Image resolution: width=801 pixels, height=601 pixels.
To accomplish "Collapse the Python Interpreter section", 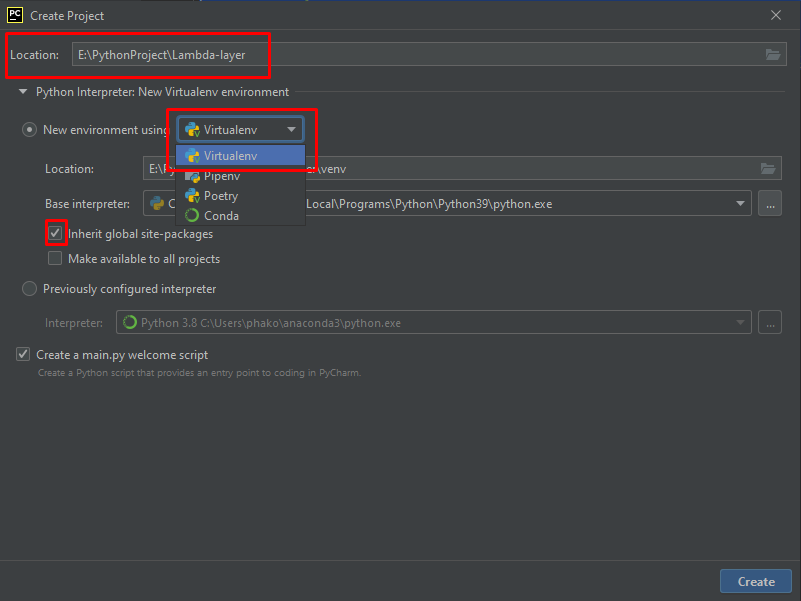I will point(23,92).
